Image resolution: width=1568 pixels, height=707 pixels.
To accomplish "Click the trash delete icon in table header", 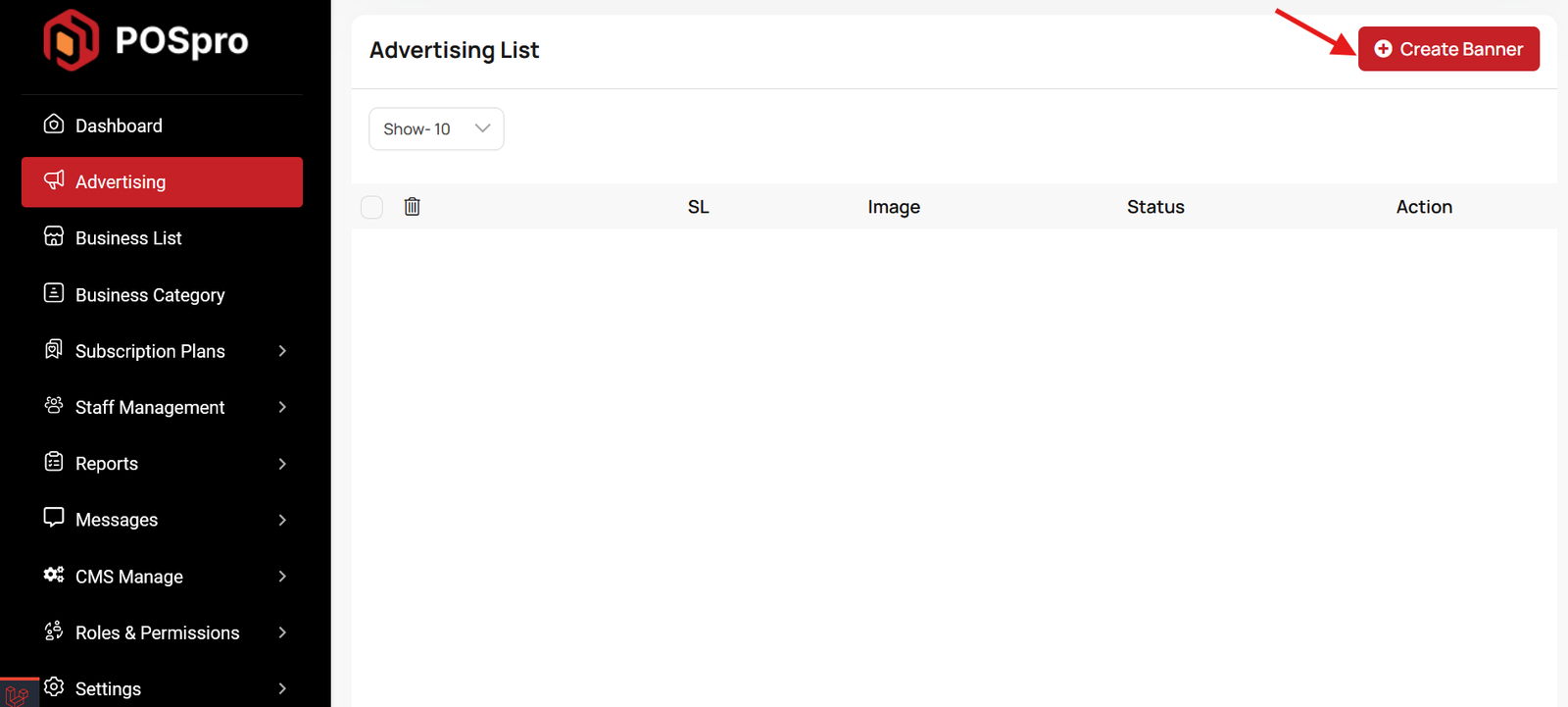I will [412, 207].
